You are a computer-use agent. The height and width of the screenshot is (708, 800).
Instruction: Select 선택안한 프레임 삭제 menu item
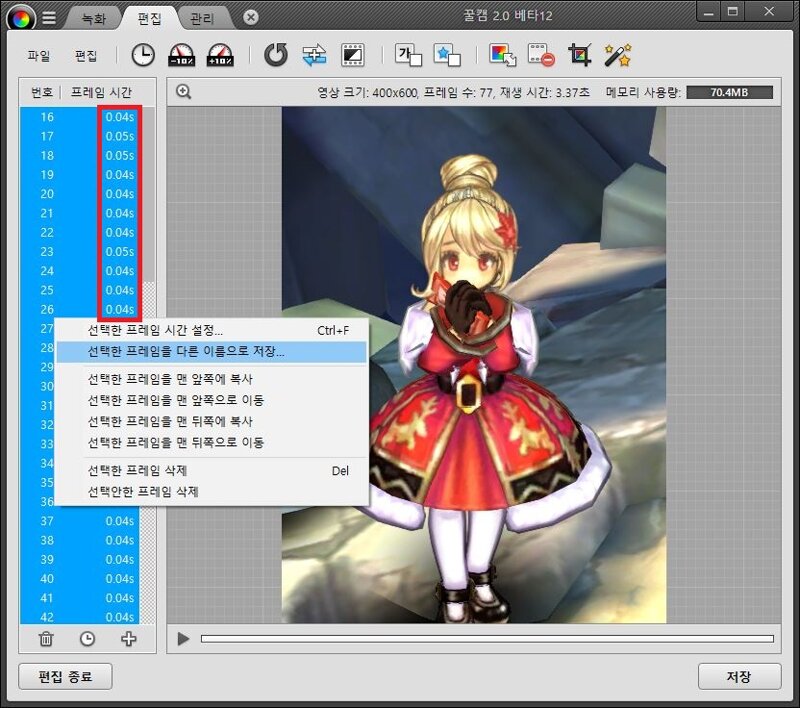(x=212, y=492)
